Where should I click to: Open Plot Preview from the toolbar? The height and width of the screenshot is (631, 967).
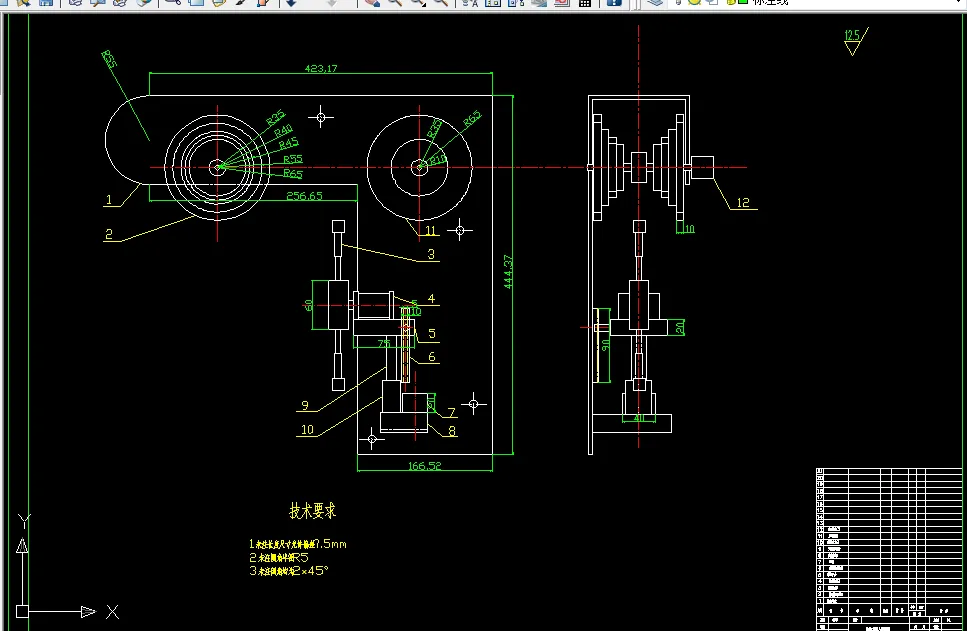coord(97,2)
